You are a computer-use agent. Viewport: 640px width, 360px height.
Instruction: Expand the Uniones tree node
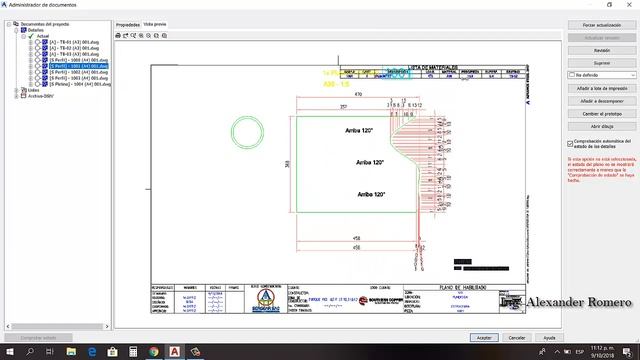coord(16,90)
